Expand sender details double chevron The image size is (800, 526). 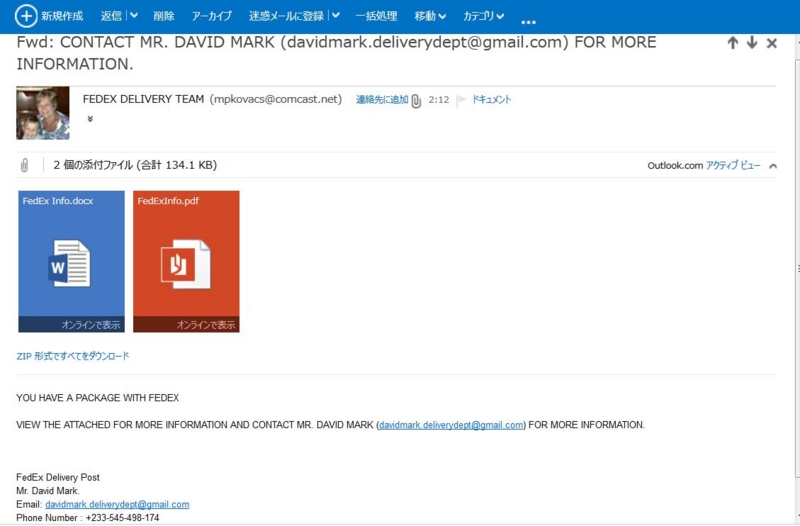(x=90, y=119)
